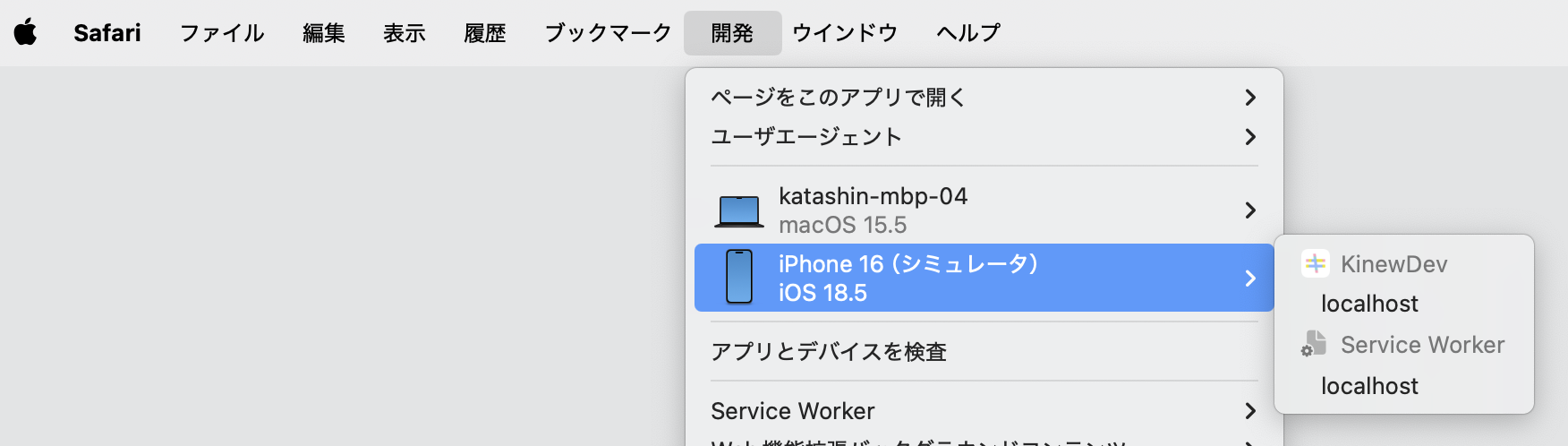Open the ウインドウ menu
Viewport: 1568px width, 446px height.
[845, 33]
